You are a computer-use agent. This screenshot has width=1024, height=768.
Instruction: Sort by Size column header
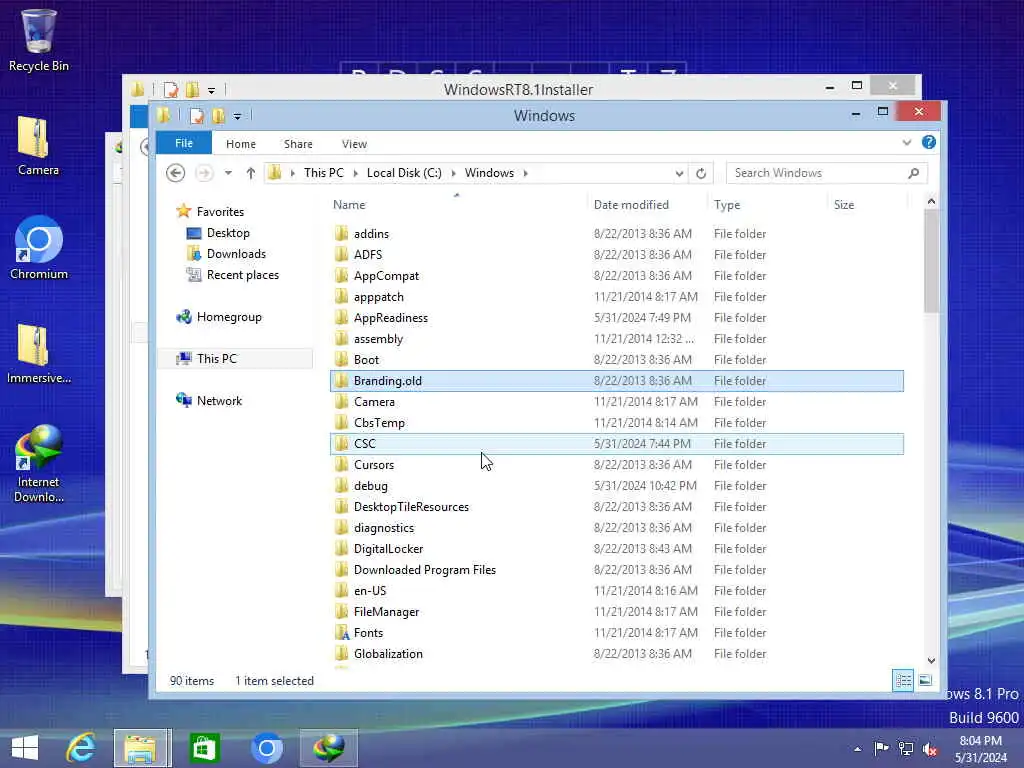pyautogui.click(x=868, y=204)
